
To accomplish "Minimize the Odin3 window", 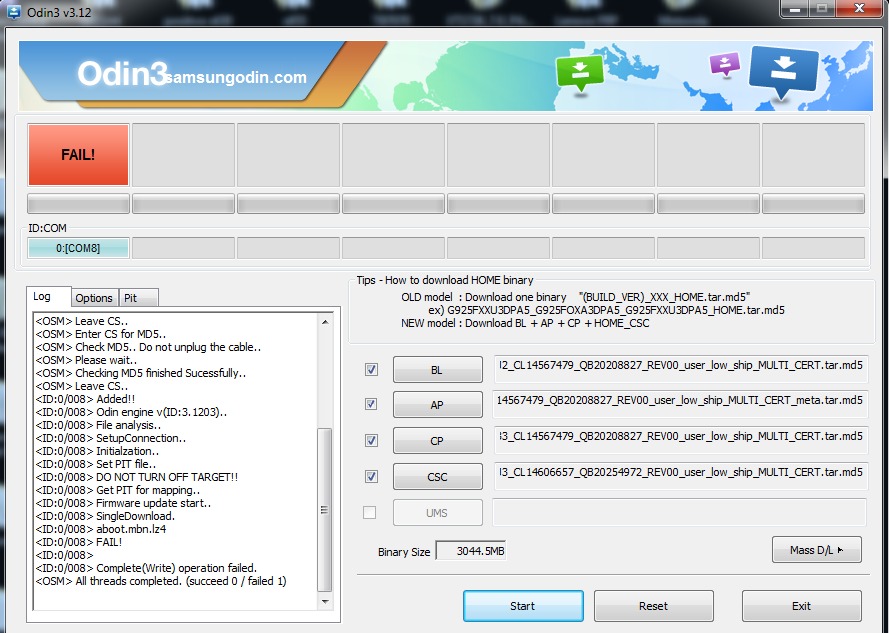I will point(795,9).
